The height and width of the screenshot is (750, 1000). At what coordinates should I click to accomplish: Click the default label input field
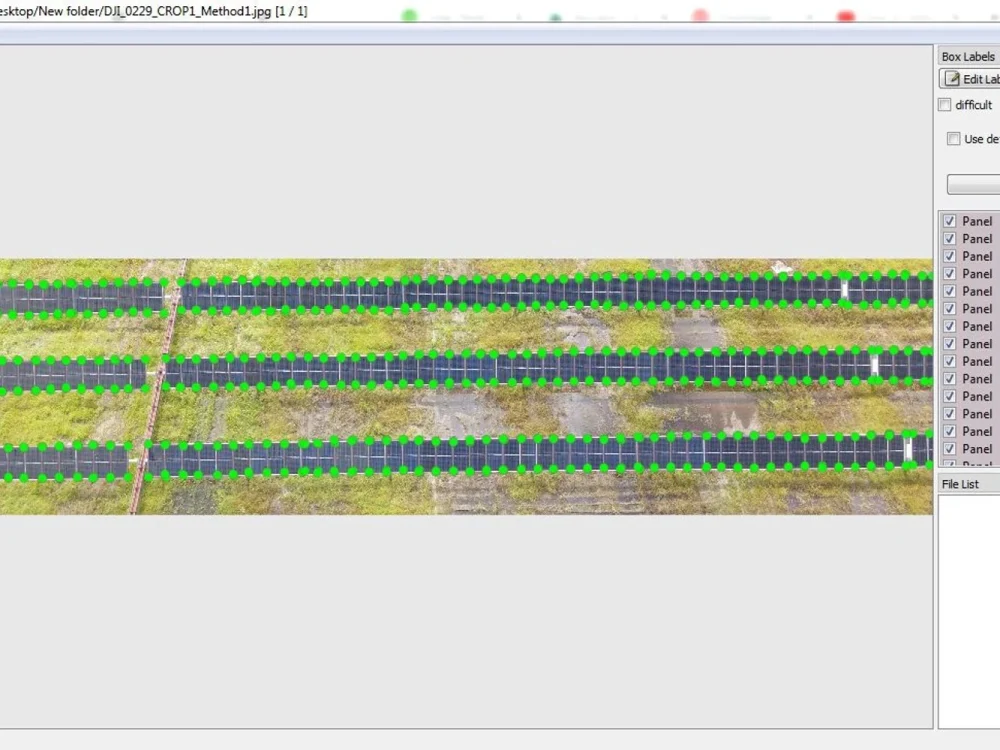point(973,184)
